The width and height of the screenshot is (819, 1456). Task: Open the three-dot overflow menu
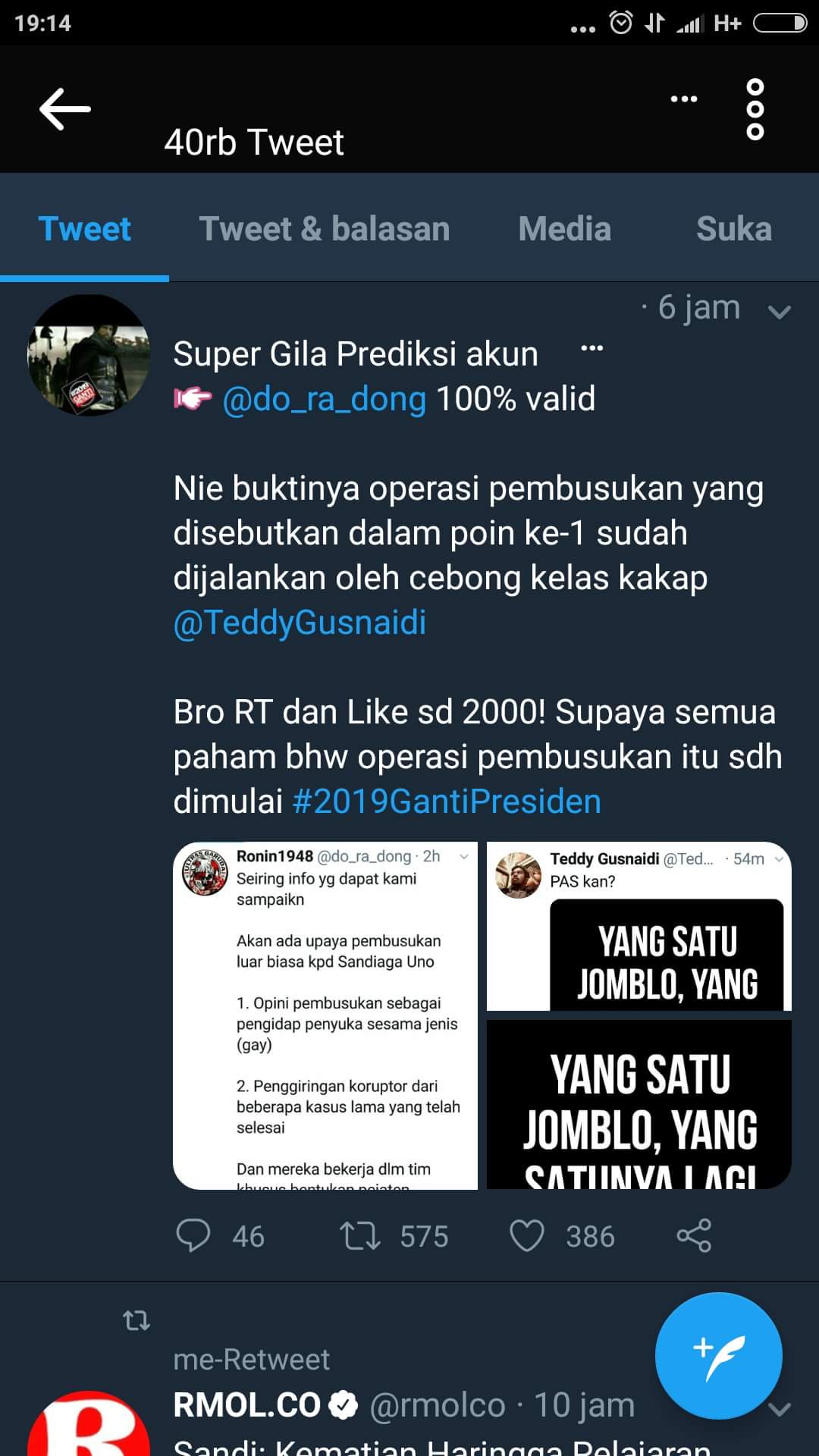[x=755, y=109]
